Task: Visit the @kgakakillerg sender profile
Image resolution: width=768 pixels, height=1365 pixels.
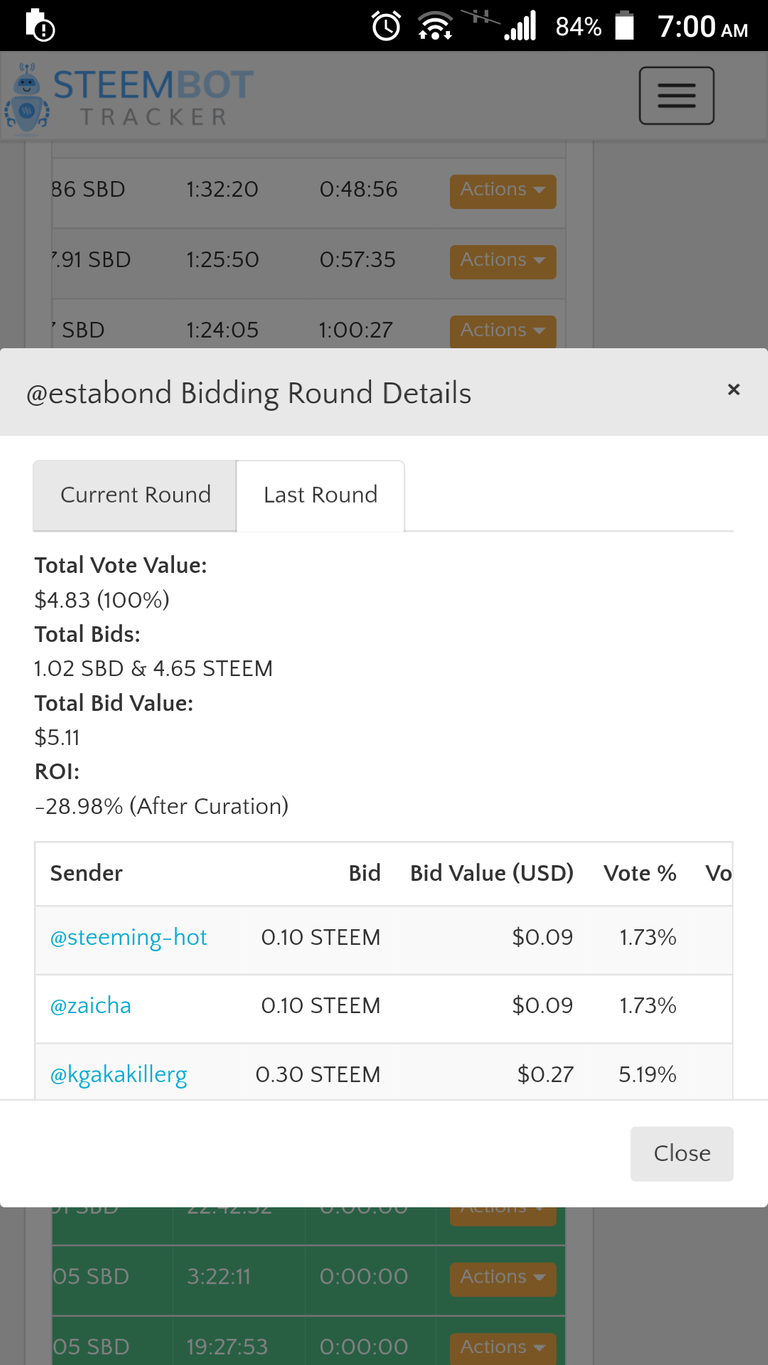Action: 119,1075
